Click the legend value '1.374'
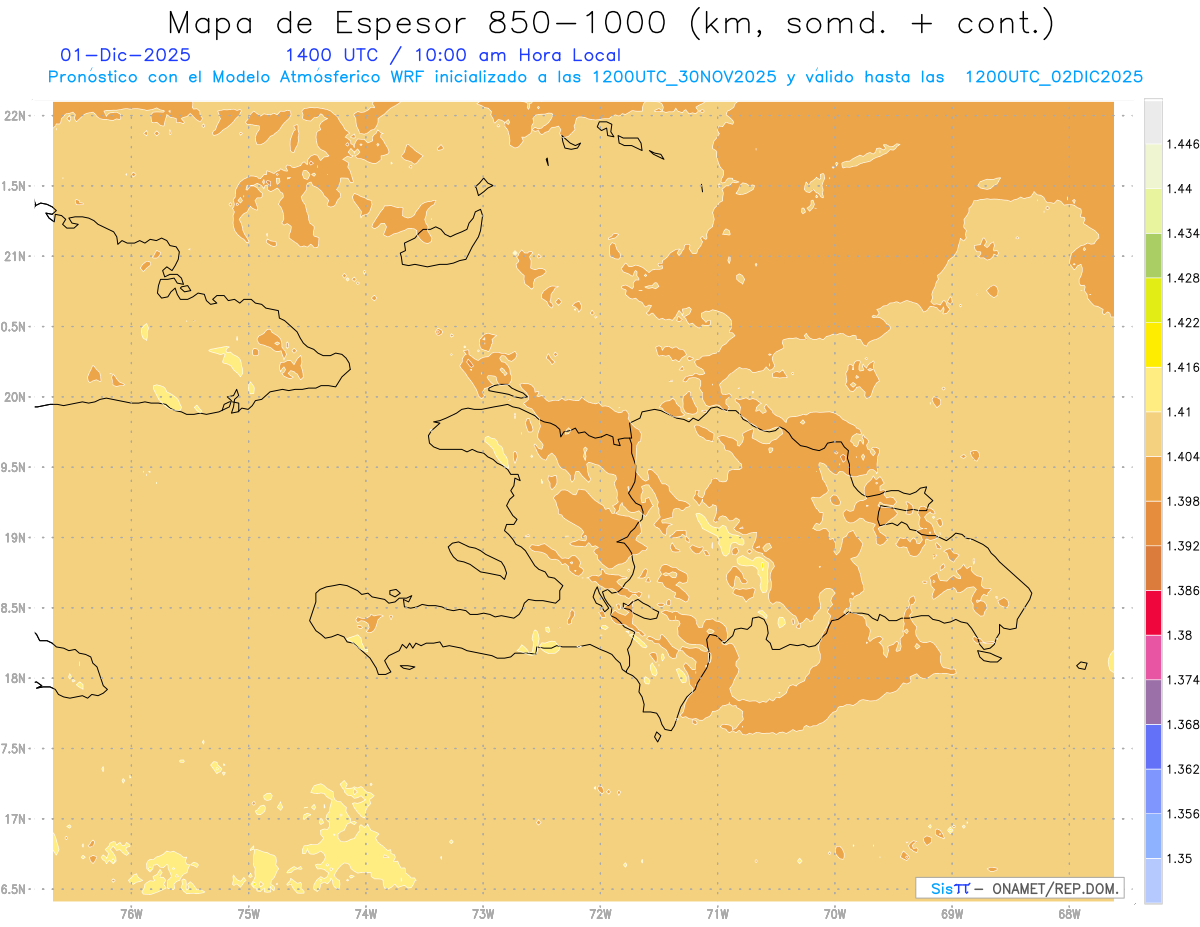This screenshot has height=927, width=1200. pos(1183,680)
